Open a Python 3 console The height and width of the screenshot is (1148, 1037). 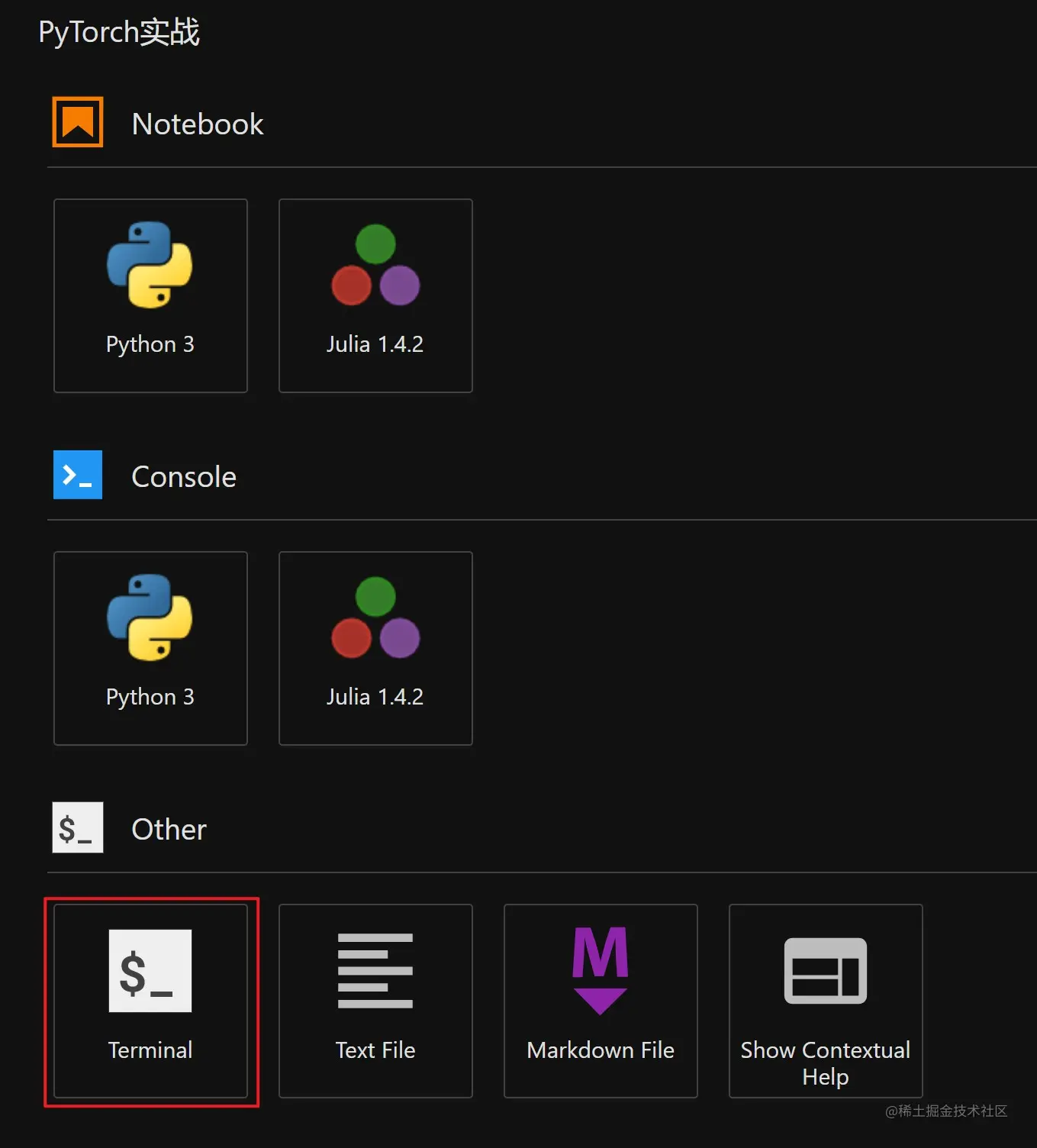tap(150, 648)
